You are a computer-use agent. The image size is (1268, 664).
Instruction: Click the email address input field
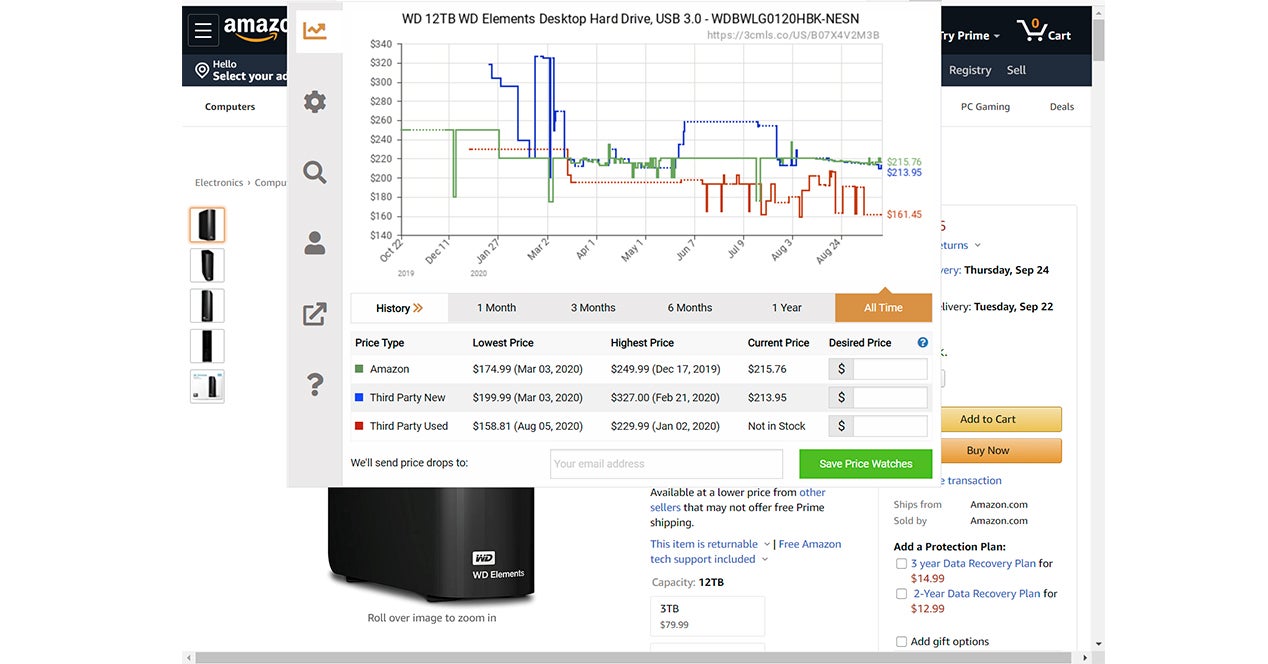click(x=666, y=464)
